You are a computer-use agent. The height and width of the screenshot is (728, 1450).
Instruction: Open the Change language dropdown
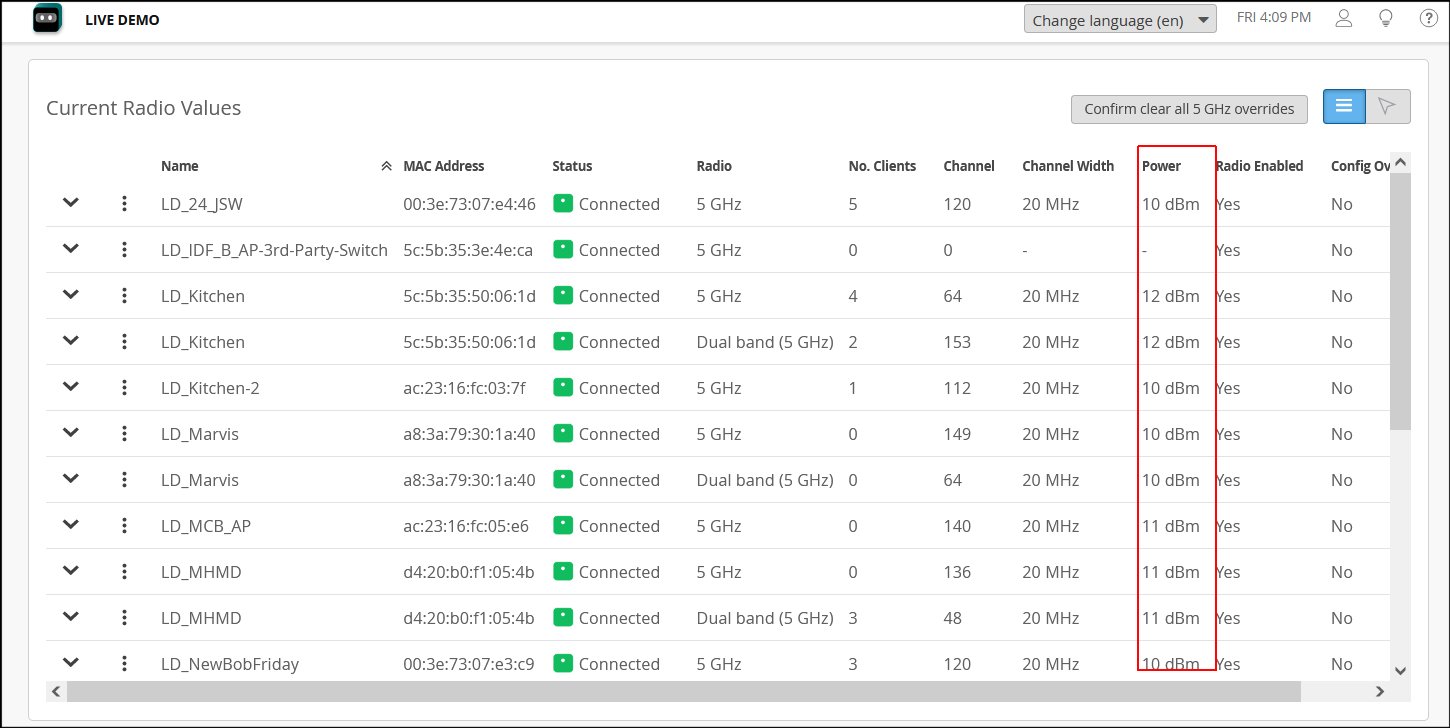pyautogui.click(x=1119, y=20)
